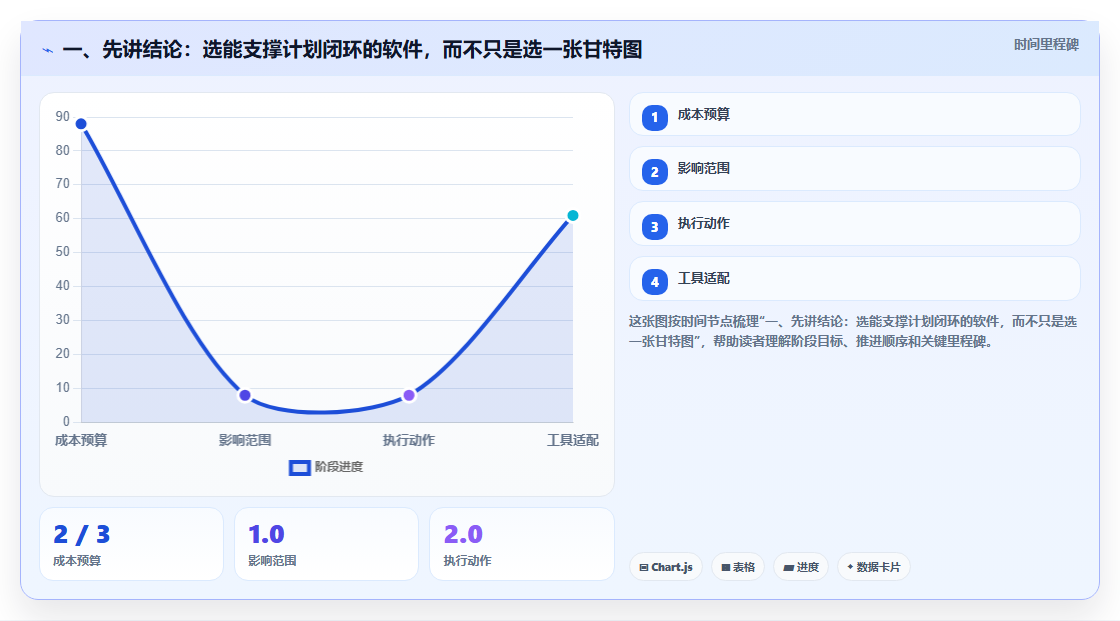Click the 成本预算 x-axis label

(x=81, y=440)
